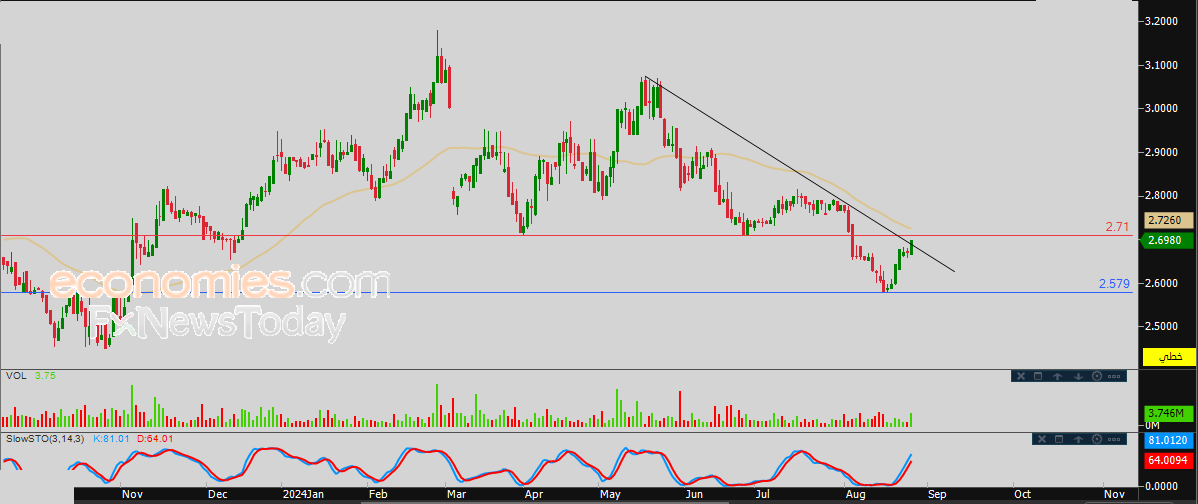This screenshot has width=1198, height=504.
Task: Click the Dec date axis label
Action: pos(218,495)
